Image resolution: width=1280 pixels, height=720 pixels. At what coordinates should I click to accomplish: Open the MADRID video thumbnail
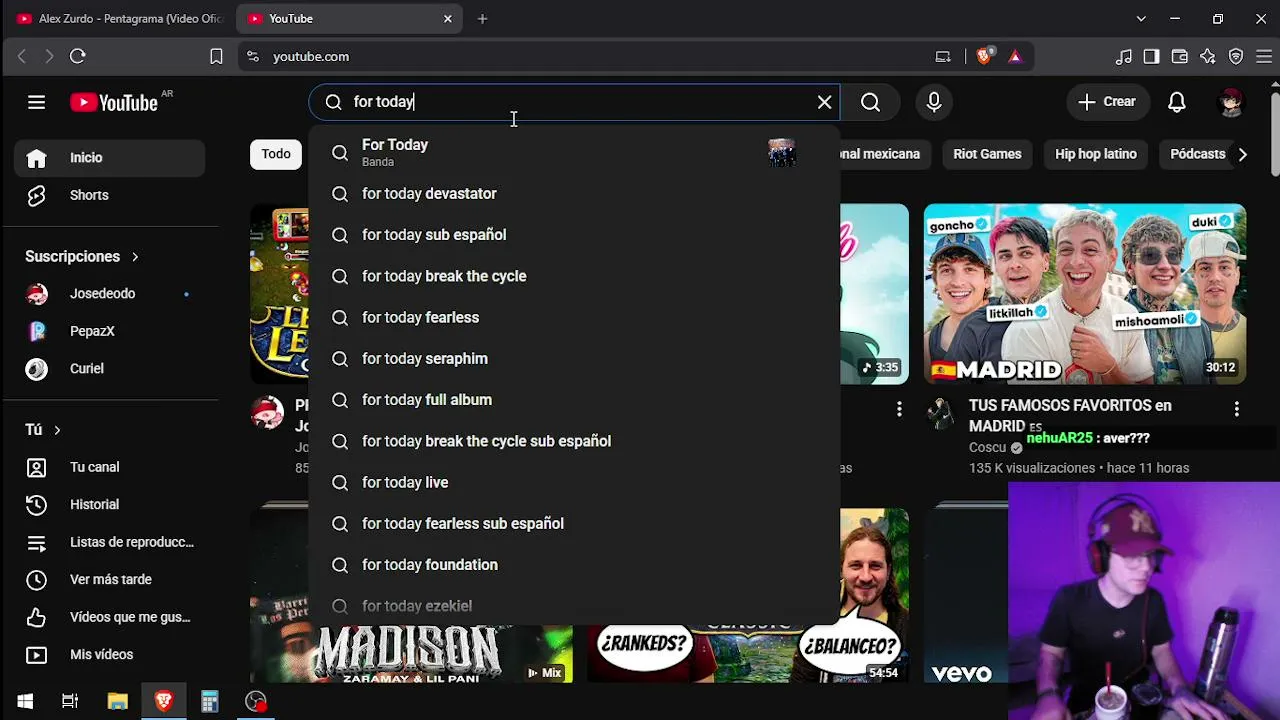point(1085,294)
